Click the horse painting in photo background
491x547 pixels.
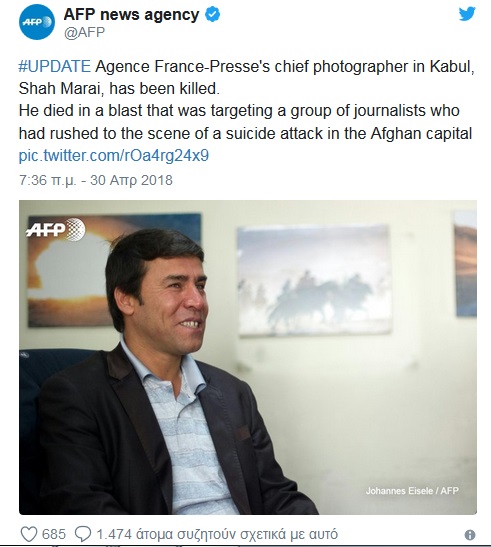(x=314, y=281)
